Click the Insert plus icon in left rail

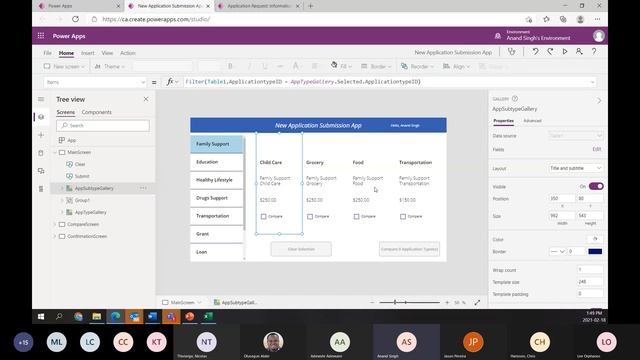(41, 135)
